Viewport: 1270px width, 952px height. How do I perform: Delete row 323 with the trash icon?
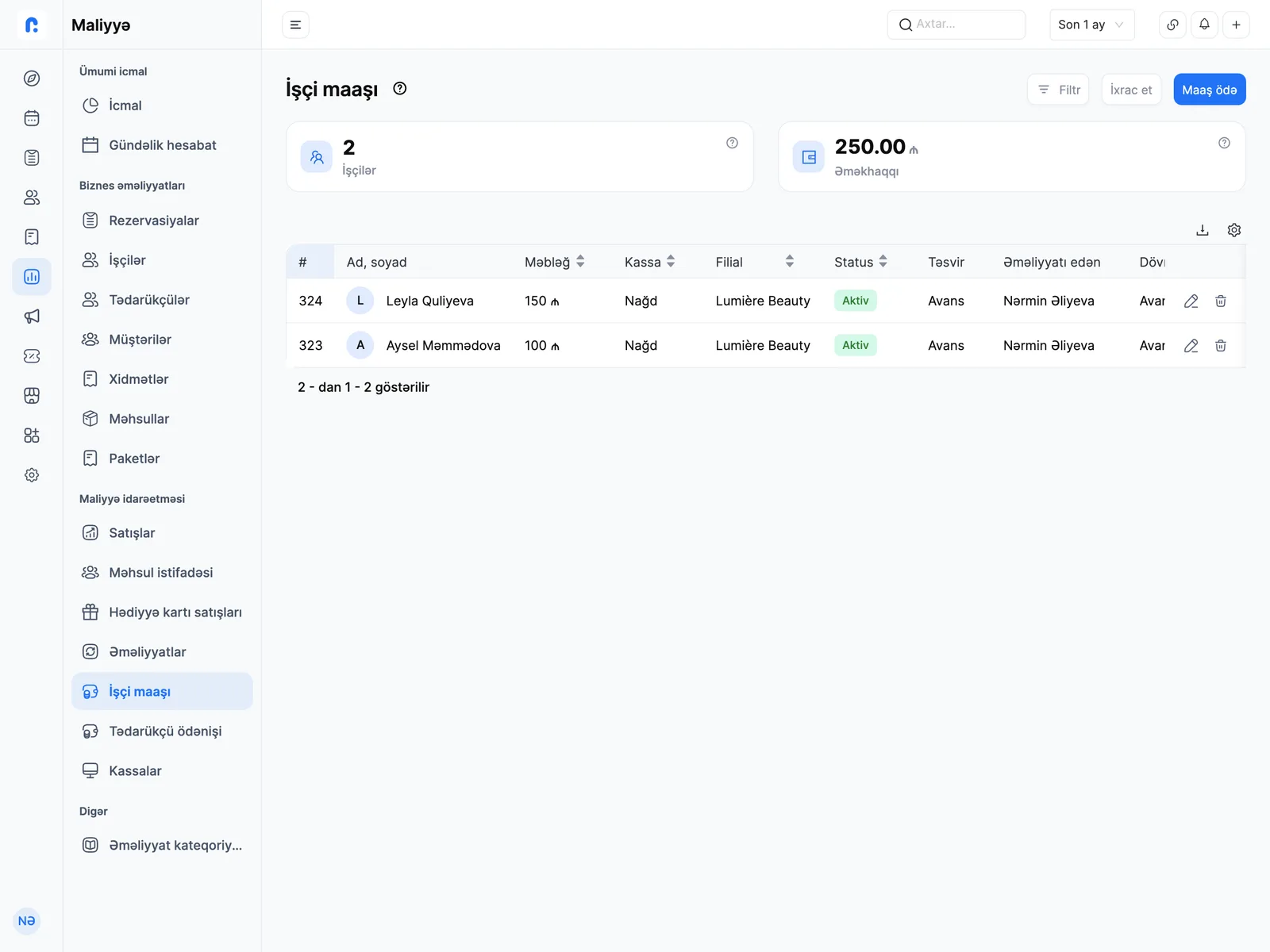click(x=1221, y=345)
